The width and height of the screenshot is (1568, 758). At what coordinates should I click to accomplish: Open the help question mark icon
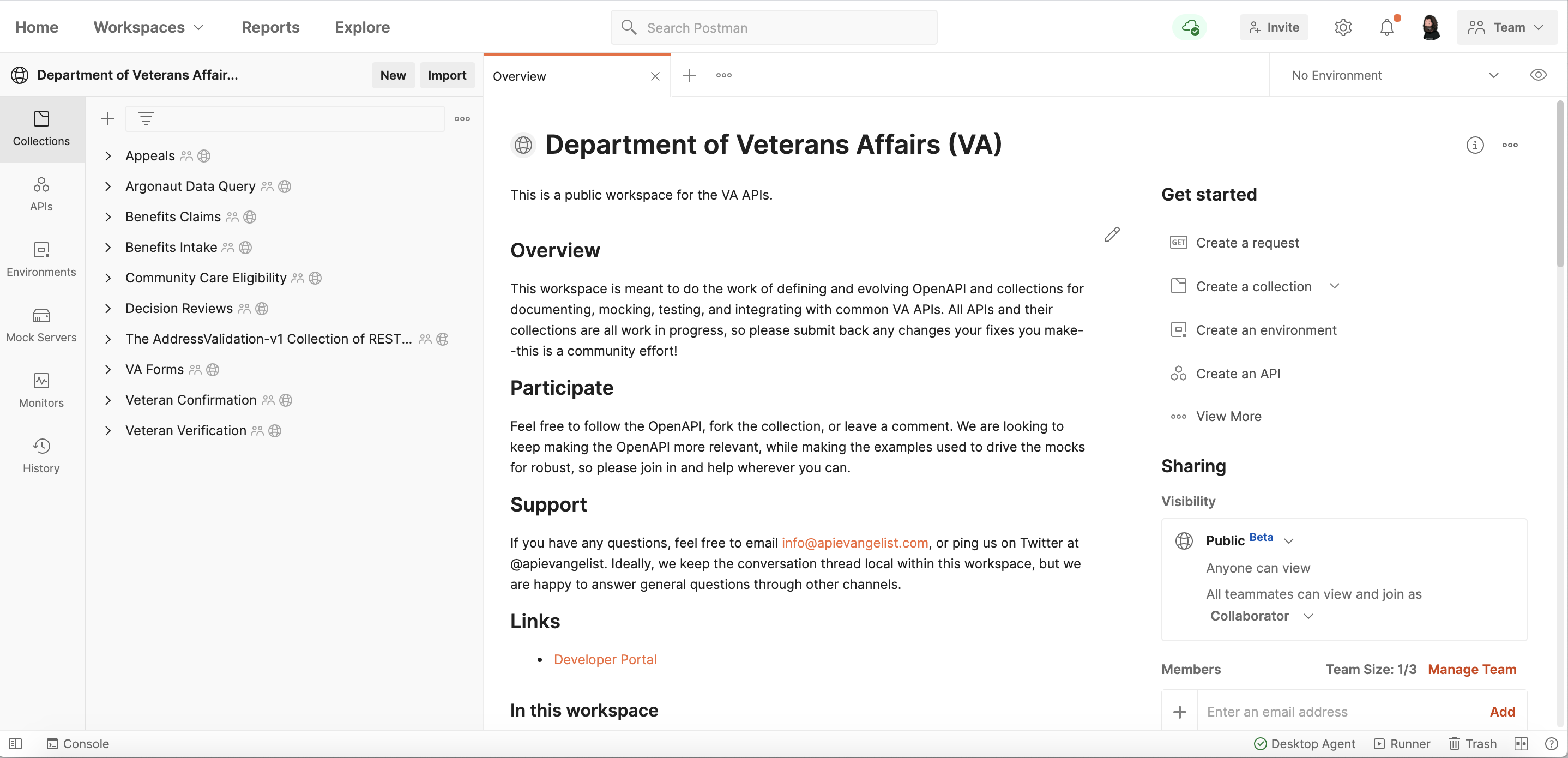pos(1551,743)
